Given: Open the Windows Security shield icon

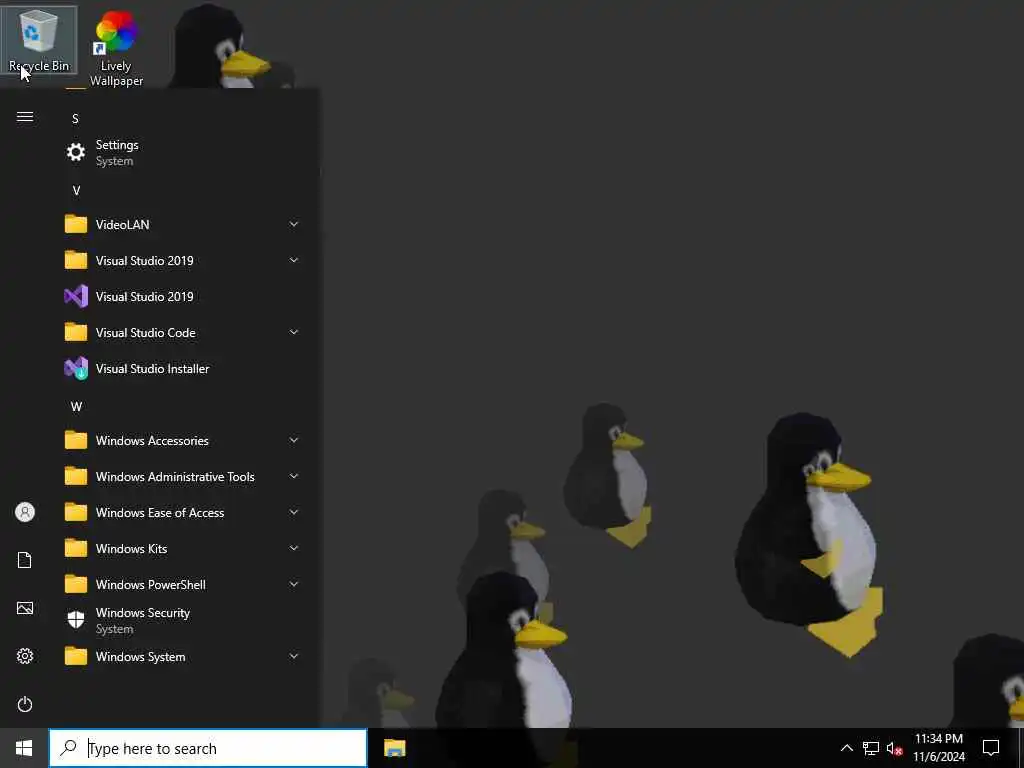Looking at the screenshot, I should point(76,620).
